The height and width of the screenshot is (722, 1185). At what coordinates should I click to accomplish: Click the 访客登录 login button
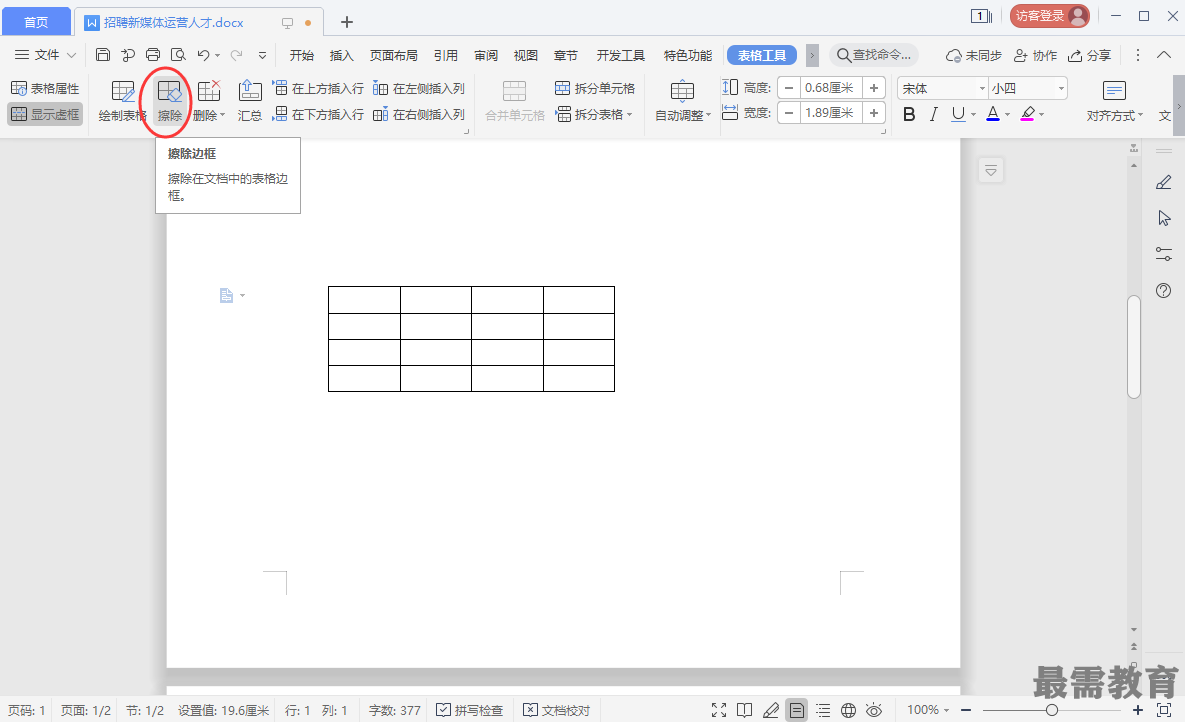[1050, 16]
